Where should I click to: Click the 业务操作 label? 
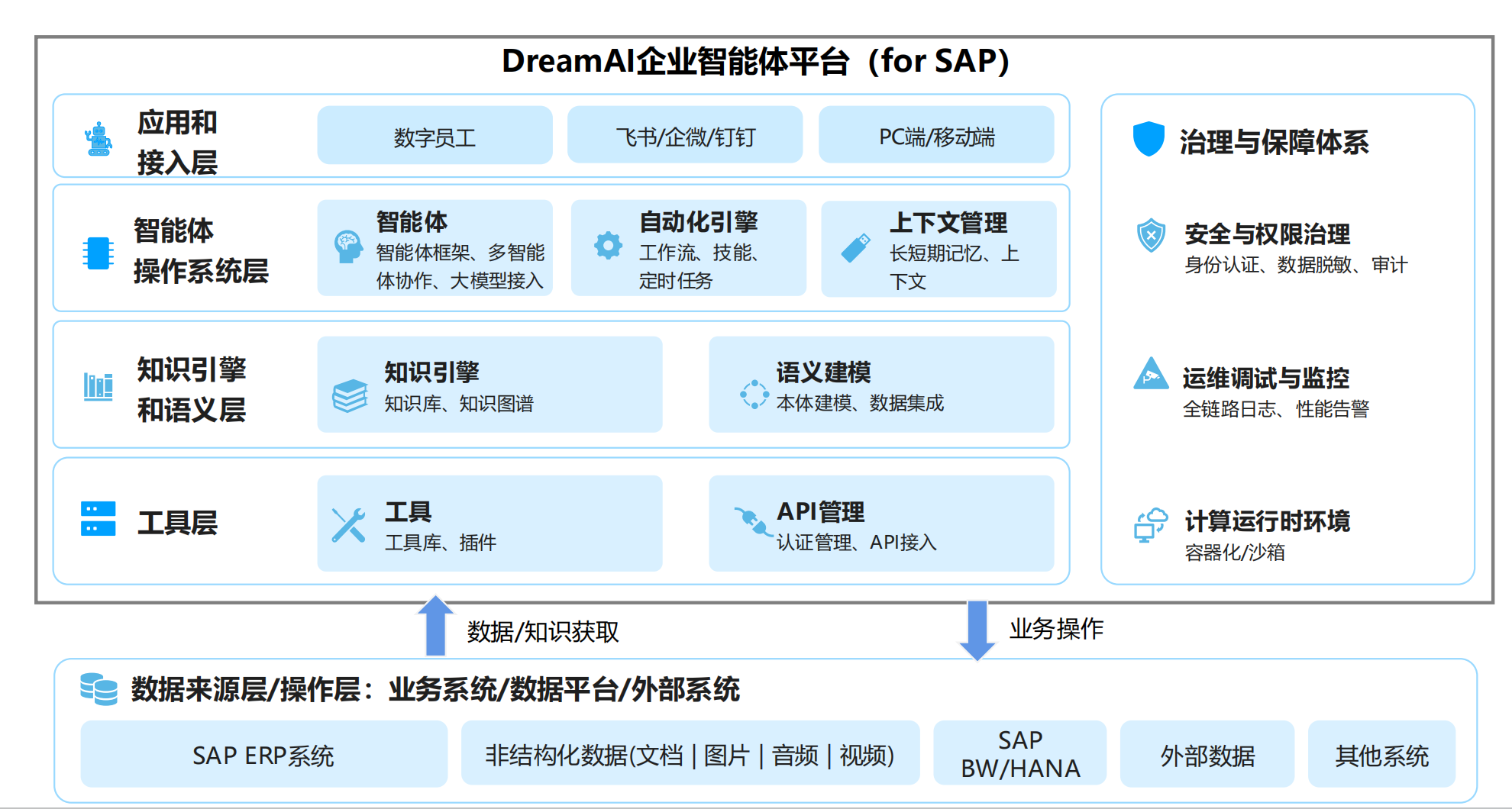1057,628
